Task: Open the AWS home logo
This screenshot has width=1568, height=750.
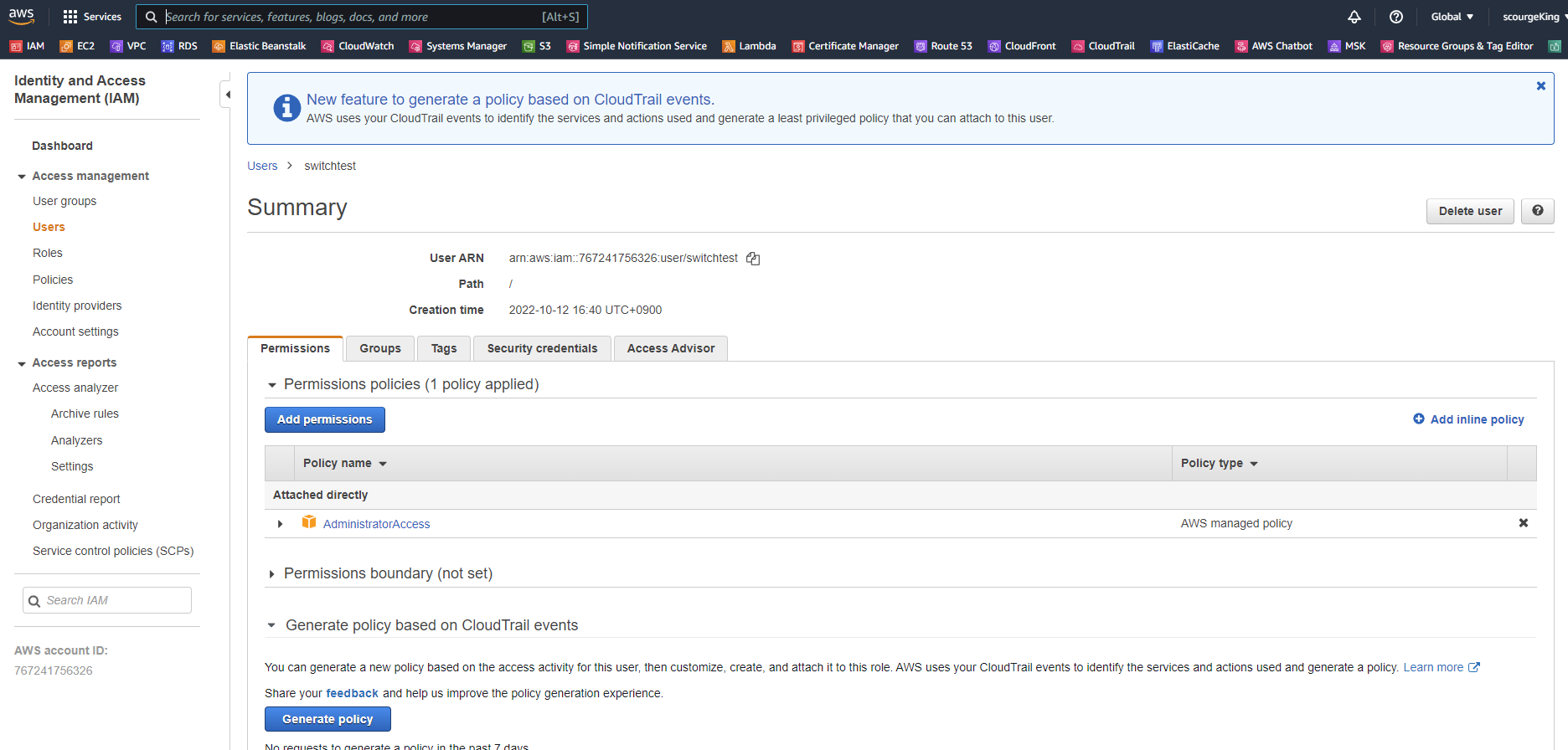Action: pos(22,16)
